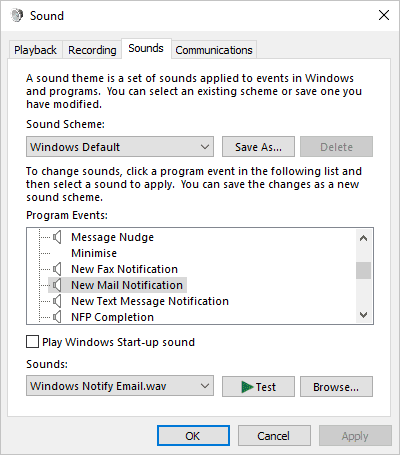Click speaker icon beside NFP Completion
400x455 pixels.
57,317
